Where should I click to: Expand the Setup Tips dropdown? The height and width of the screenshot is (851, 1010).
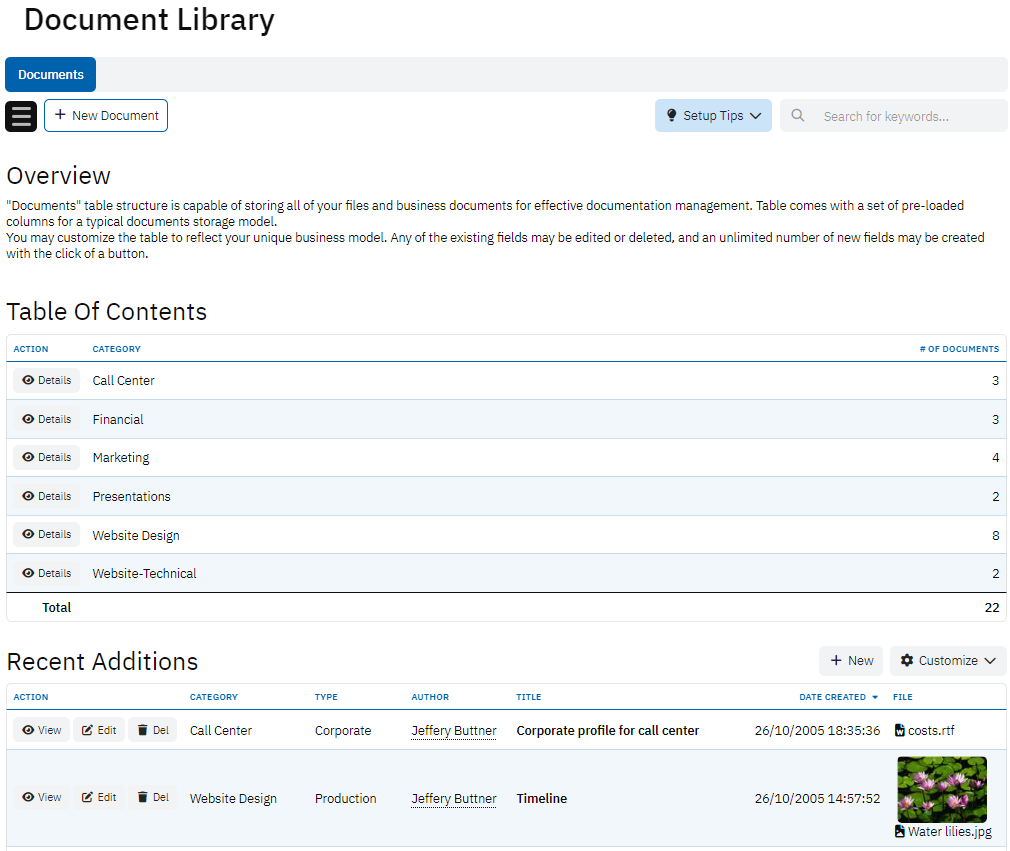[713, 116]
